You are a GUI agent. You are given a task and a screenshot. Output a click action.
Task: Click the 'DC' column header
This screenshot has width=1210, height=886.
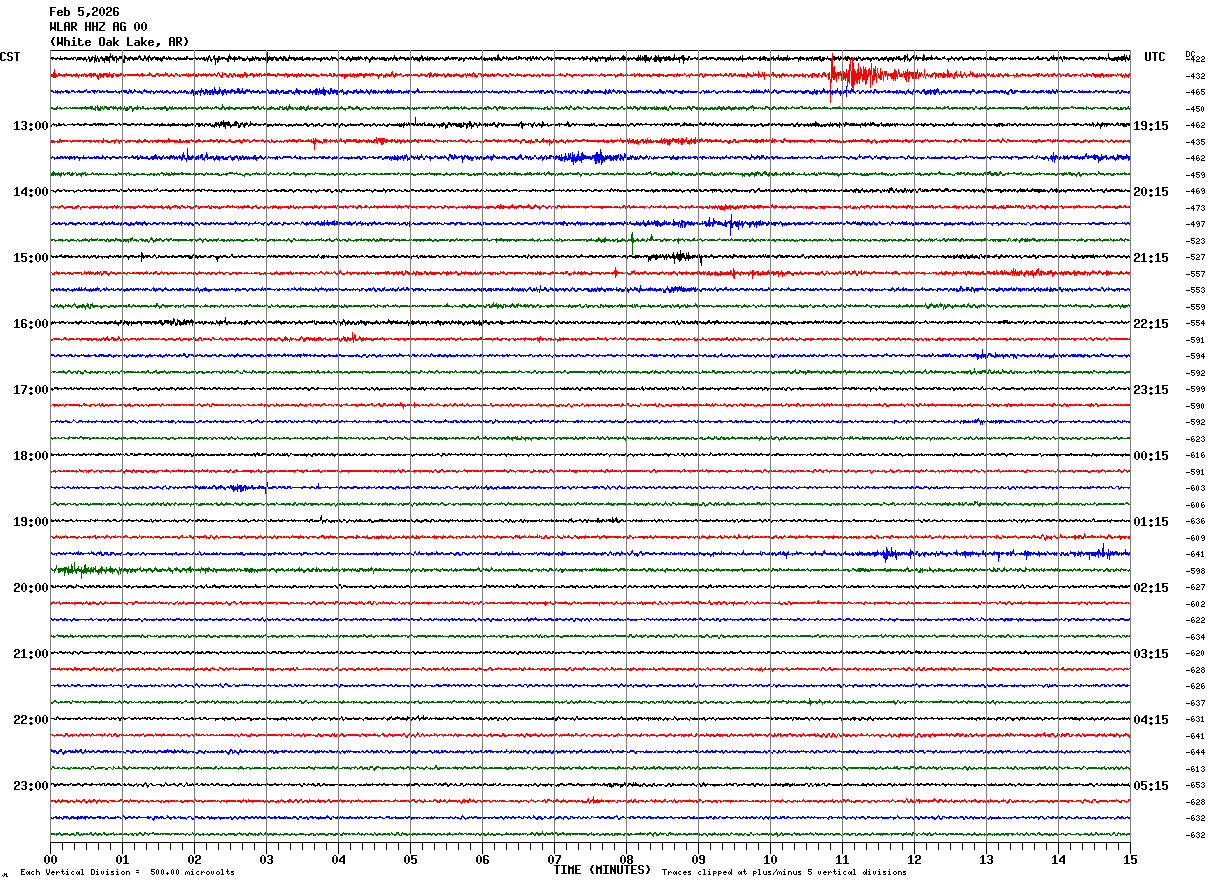coord(1190,54)
